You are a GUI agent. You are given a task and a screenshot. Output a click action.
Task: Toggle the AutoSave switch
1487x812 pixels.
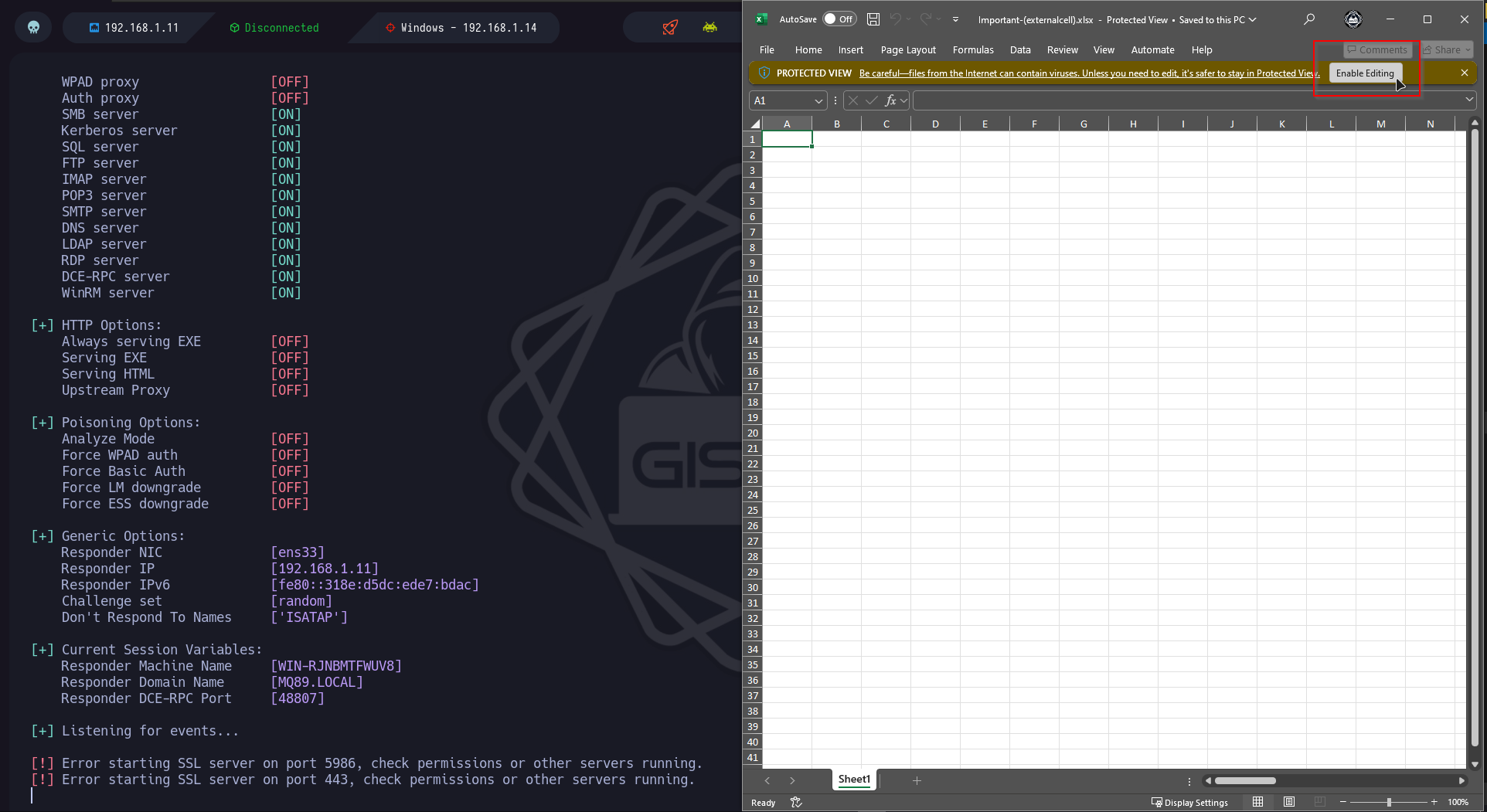(839, 19)
